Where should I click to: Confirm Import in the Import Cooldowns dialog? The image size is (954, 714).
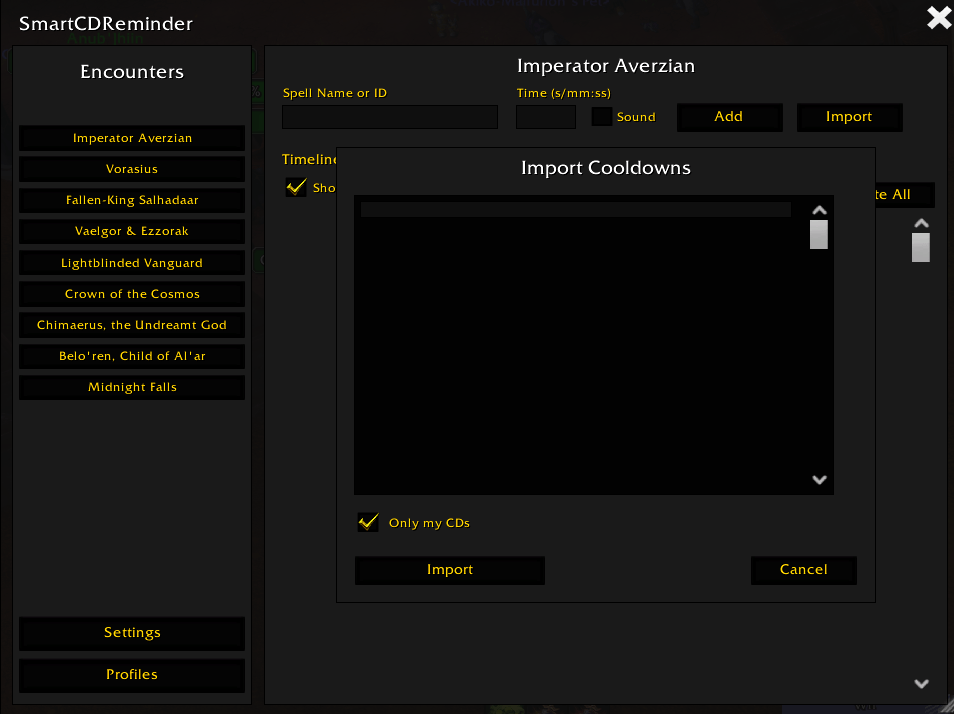point(450,570)
